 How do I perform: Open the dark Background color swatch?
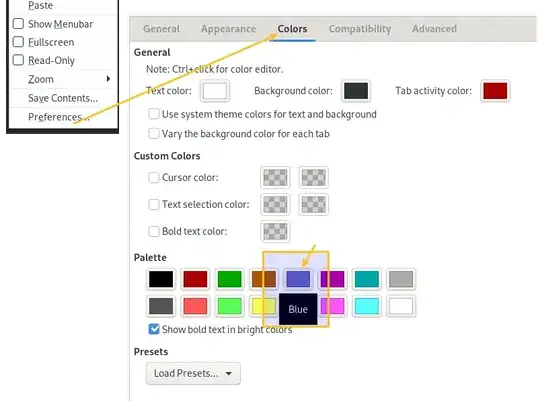(x=356, y=91)
